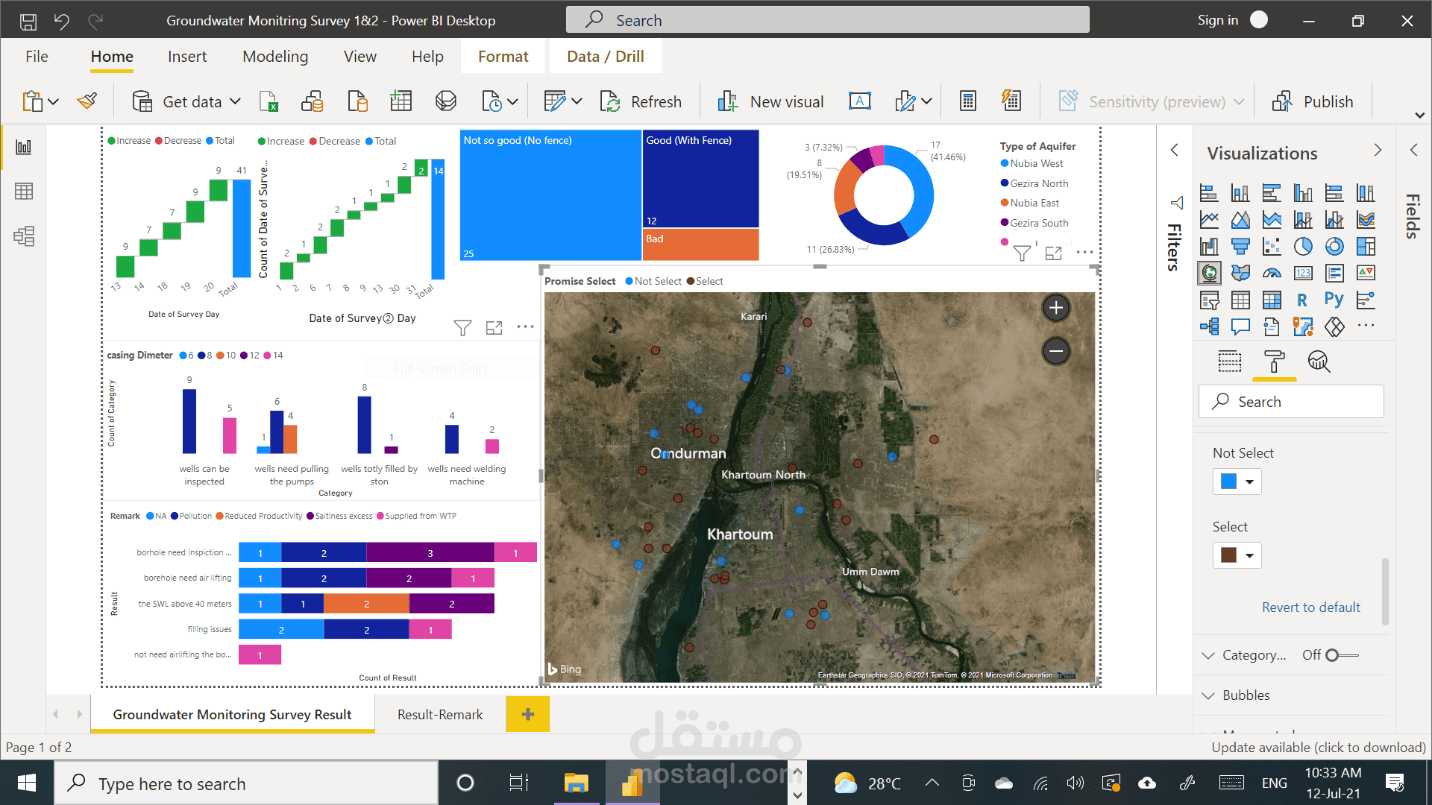
Task: Open the File menu
Action: [37, 56]
